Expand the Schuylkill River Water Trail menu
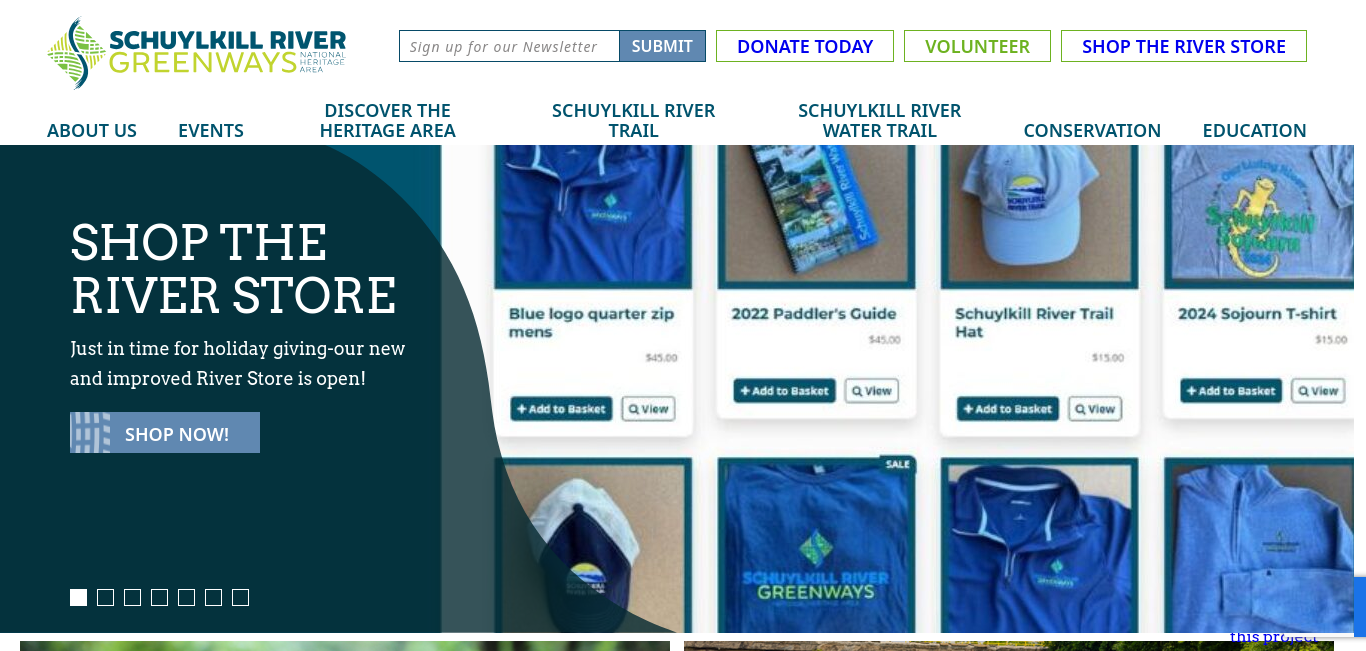This screenshot has width=1366, height=651. (880, 120)
